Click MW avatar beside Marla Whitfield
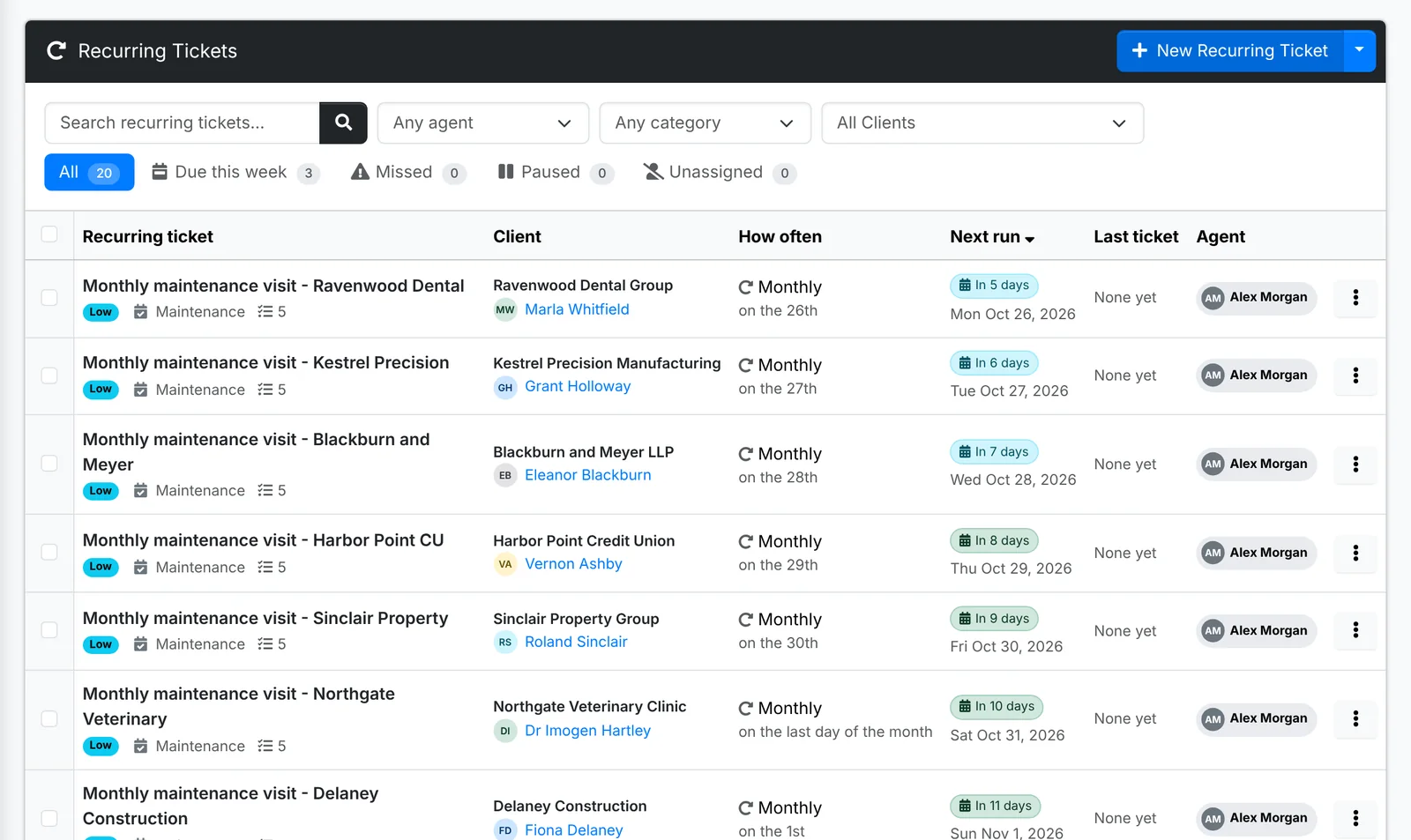The height and width of the screenshot is (840, 1411). (x=505, y=309)
